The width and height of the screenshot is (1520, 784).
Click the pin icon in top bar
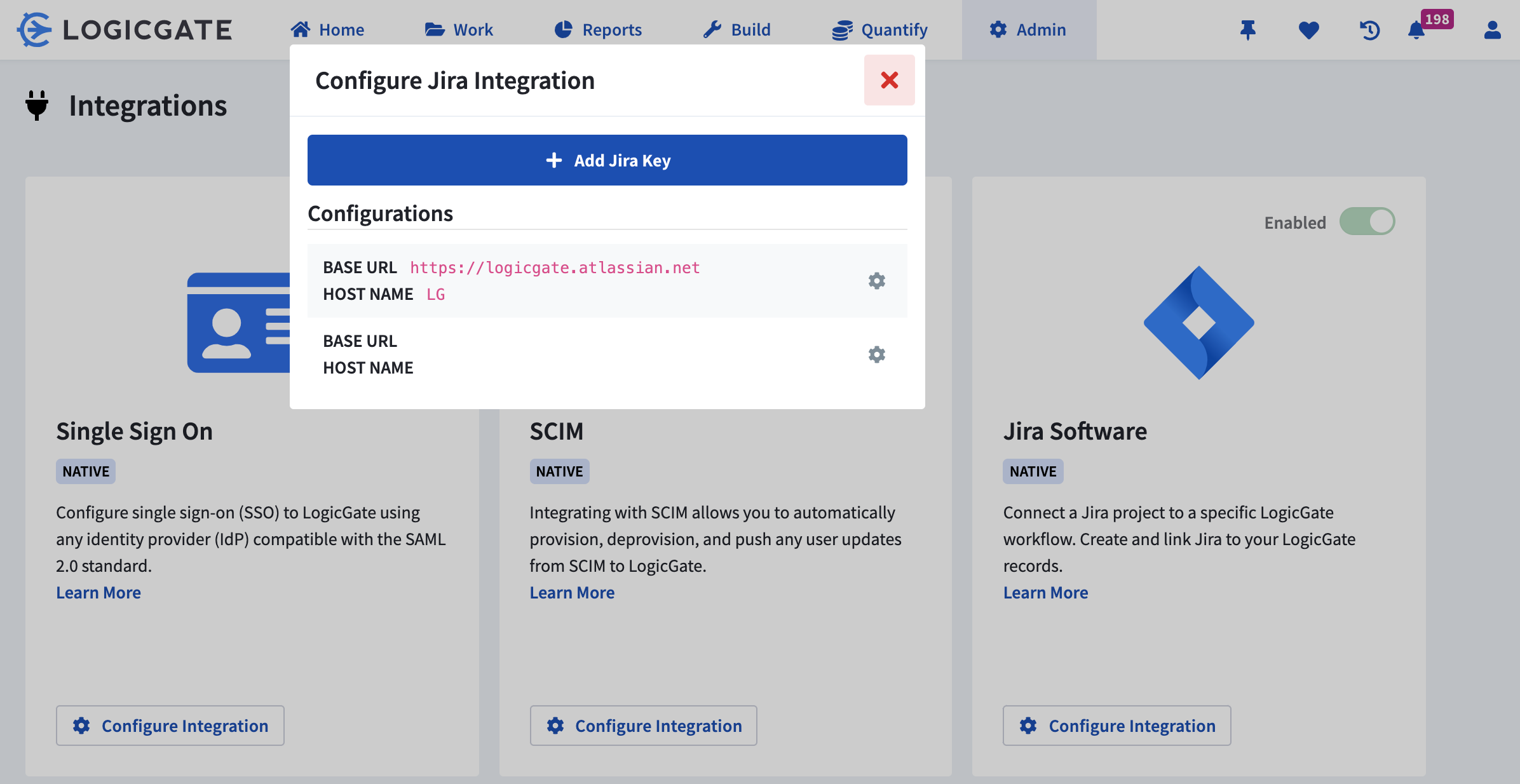click(1248, 30)
